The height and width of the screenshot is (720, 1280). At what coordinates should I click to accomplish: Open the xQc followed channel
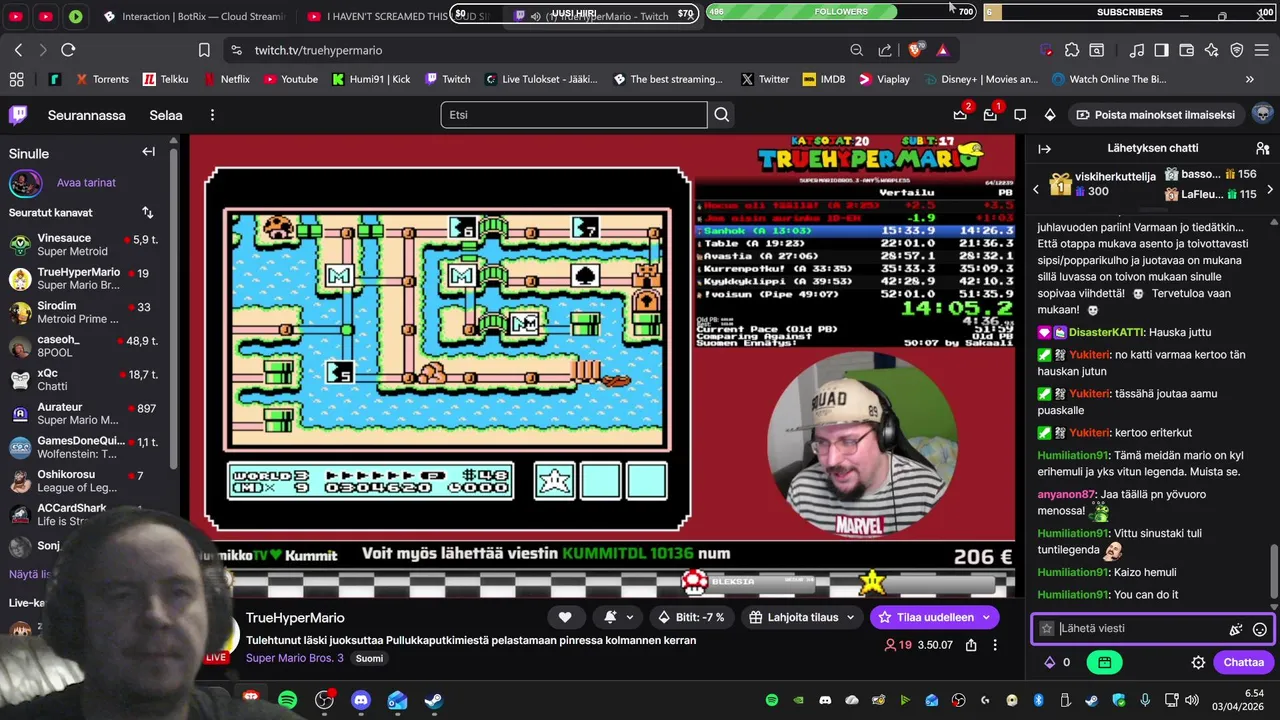(x=88, y=379)
